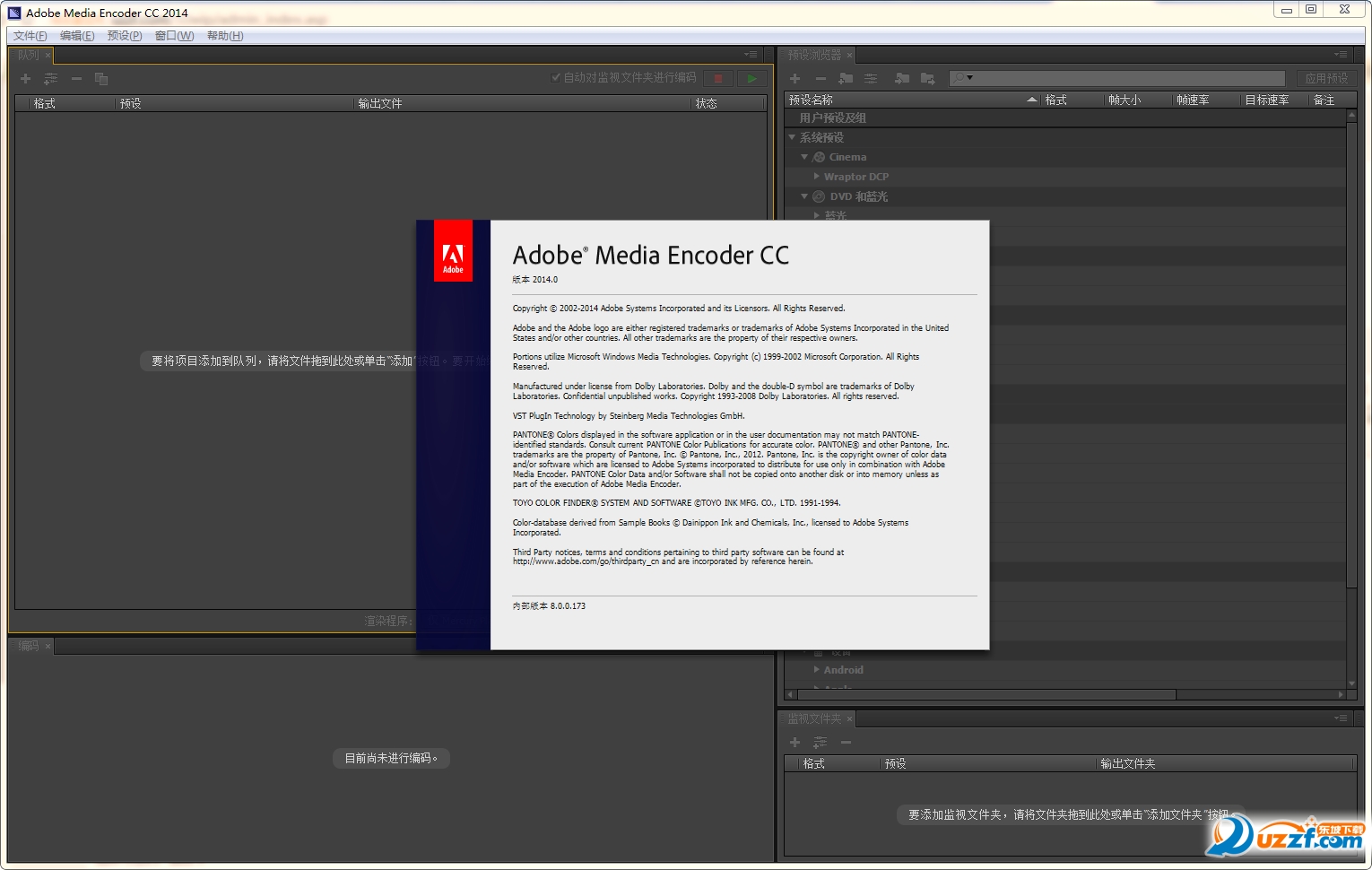This screenshot has height=870, width=1372.
Task: Stop the queue with the red square button
Action: pyautogui.click(x=718, y=79)
